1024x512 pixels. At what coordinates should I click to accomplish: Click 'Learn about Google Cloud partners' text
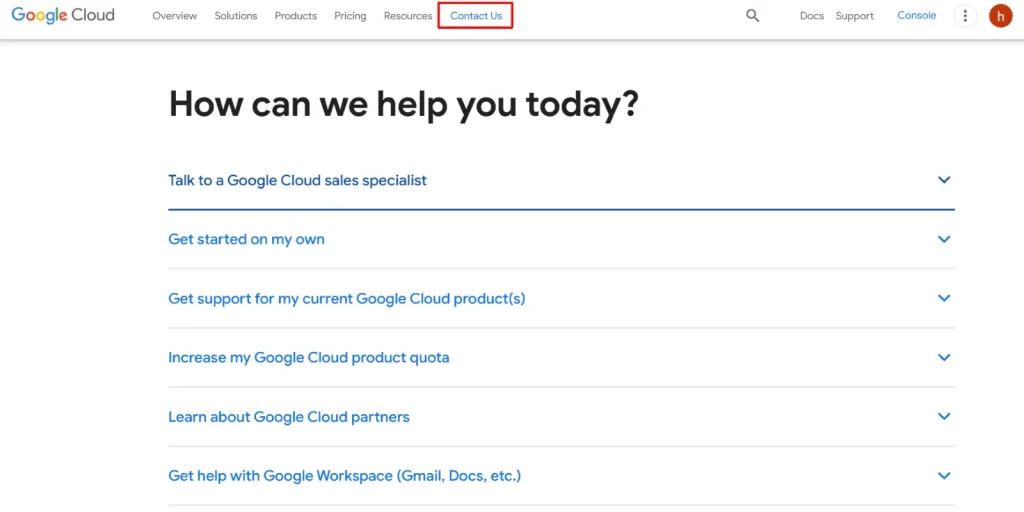(x=289, y=417)
